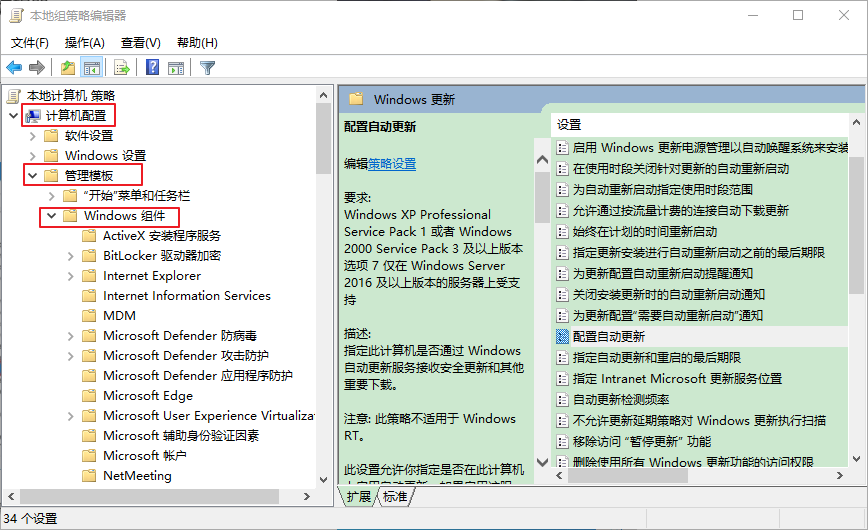
Task: Click the folder icon beside 软件设置
Action: (x=51, y=136)
